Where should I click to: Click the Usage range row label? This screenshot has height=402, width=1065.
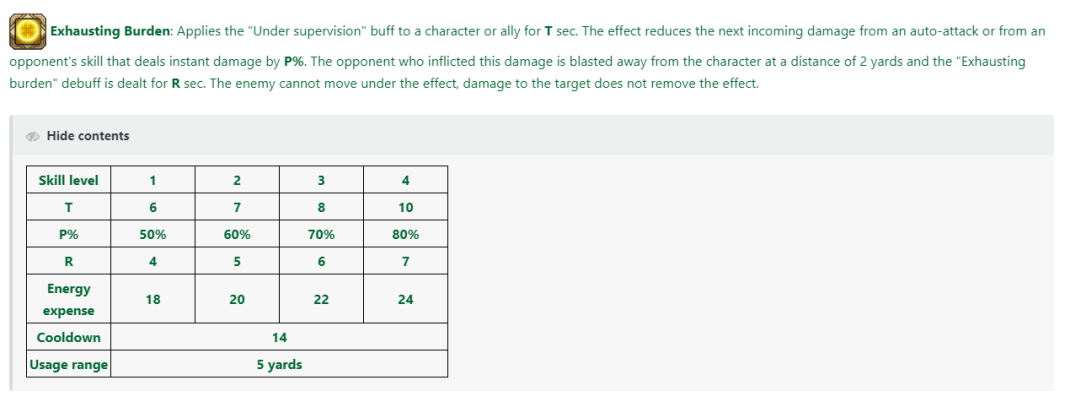click(69, 365)
